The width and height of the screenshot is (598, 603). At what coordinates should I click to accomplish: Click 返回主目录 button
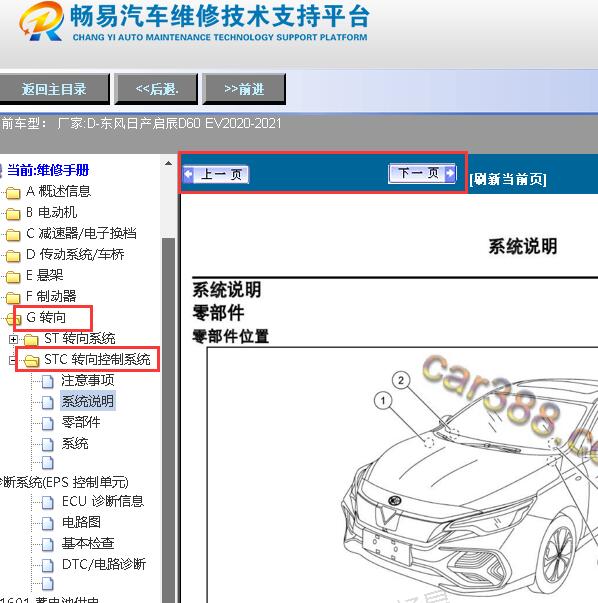pyautogui.click(x=54, y=89)
